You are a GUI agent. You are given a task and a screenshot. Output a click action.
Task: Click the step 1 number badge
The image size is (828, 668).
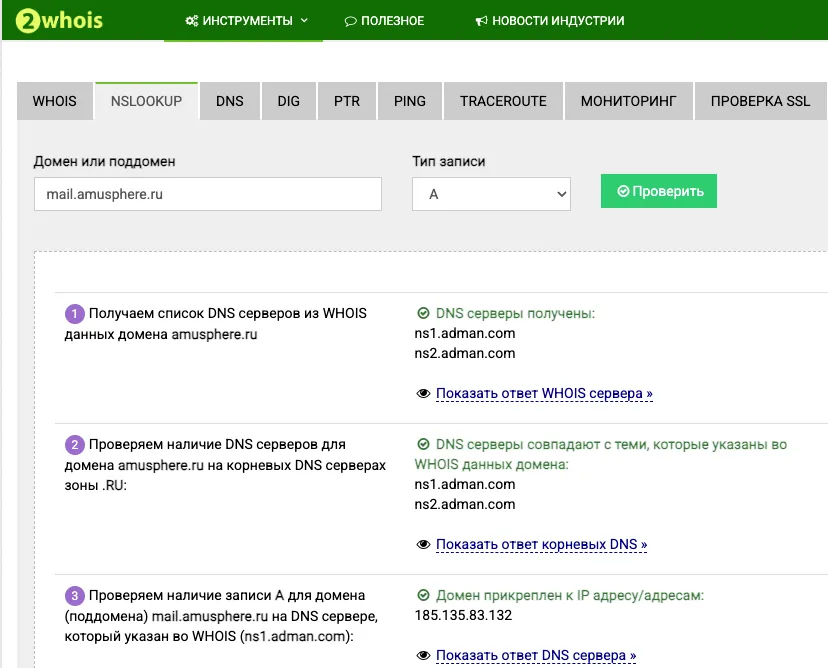coord(74,314)
